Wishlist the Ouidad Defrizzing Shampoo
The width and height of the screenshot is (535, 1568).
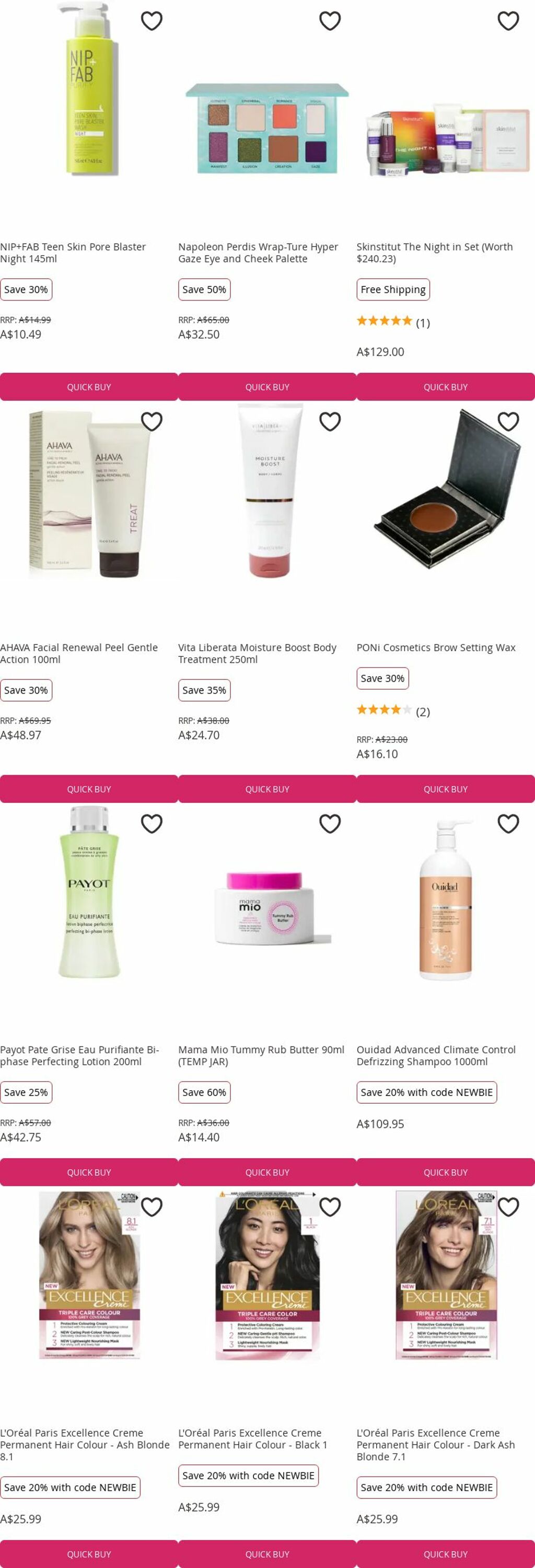coord(508,824)
